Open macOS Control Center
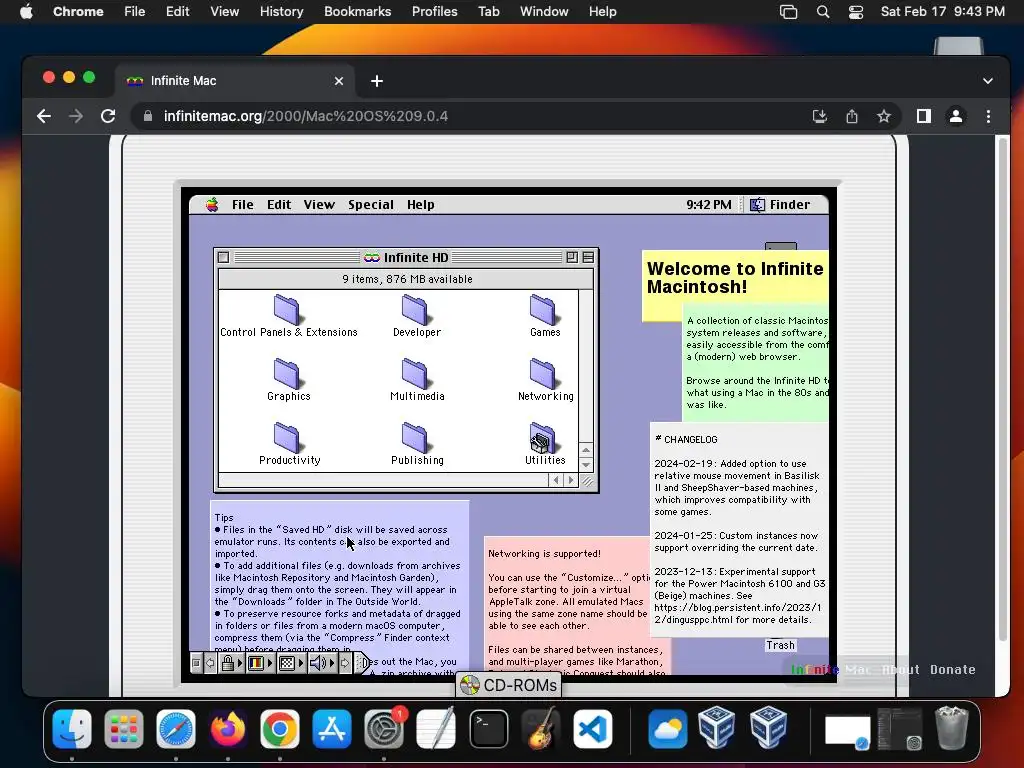 pyautogui.click(x=856, y=12)
